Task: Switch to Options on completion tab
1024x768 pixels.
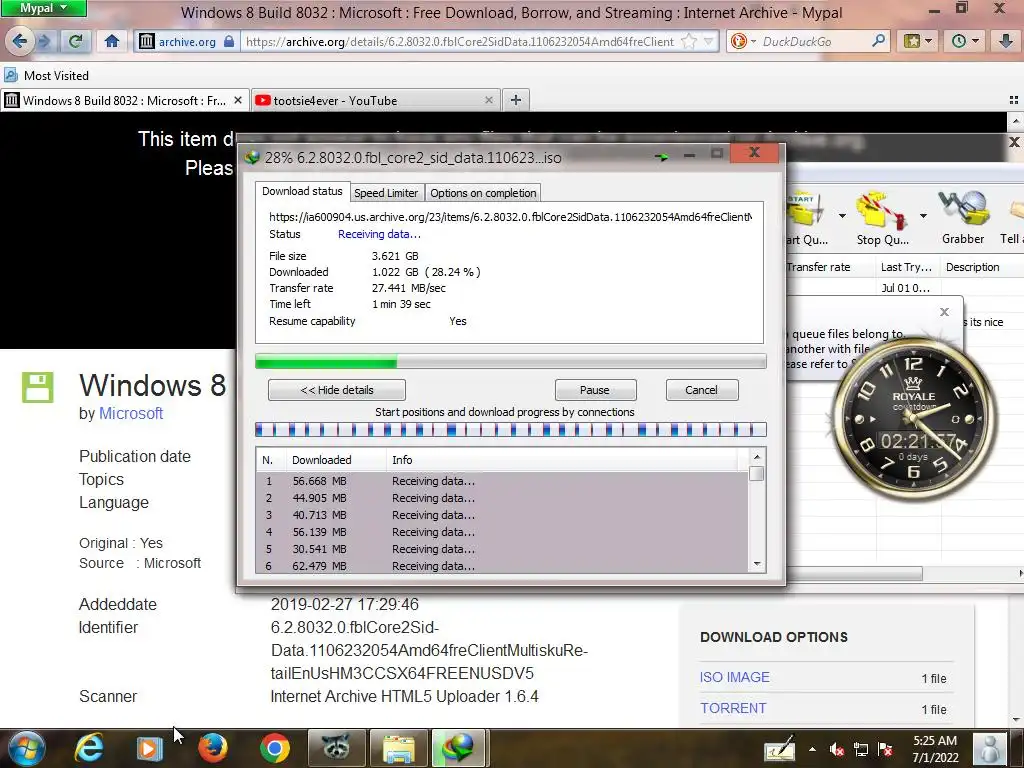Action: click(x=483, y=193)
